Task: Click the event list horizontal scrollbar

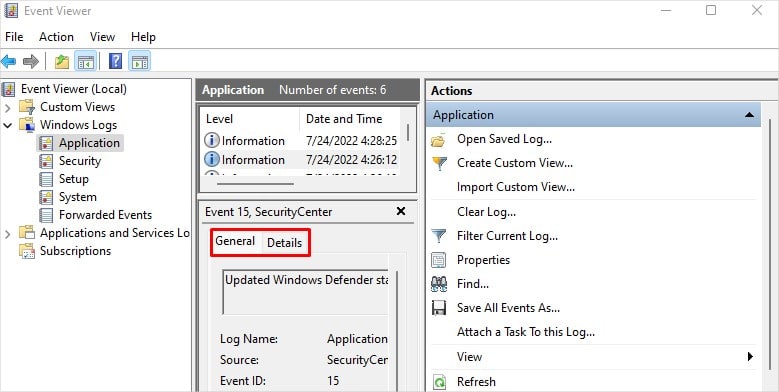Action: 255,183
